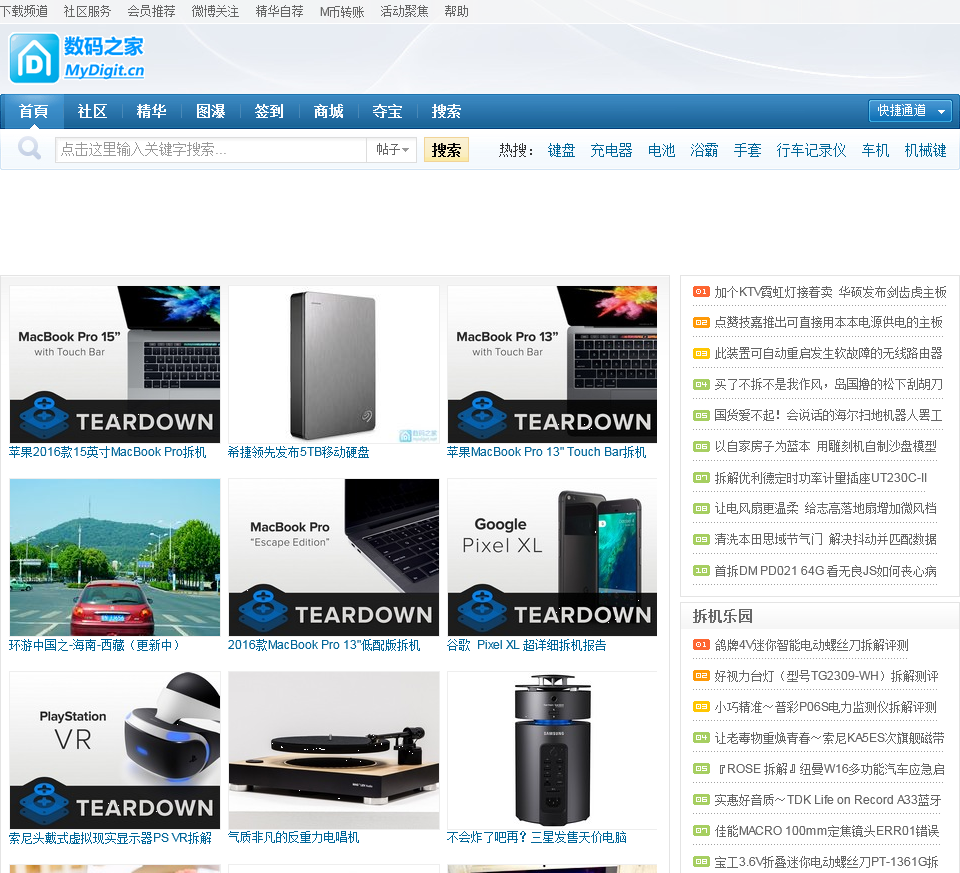
Task: Open Google Pixel XL Teardown thumbnail
Action: coord(552,557)
